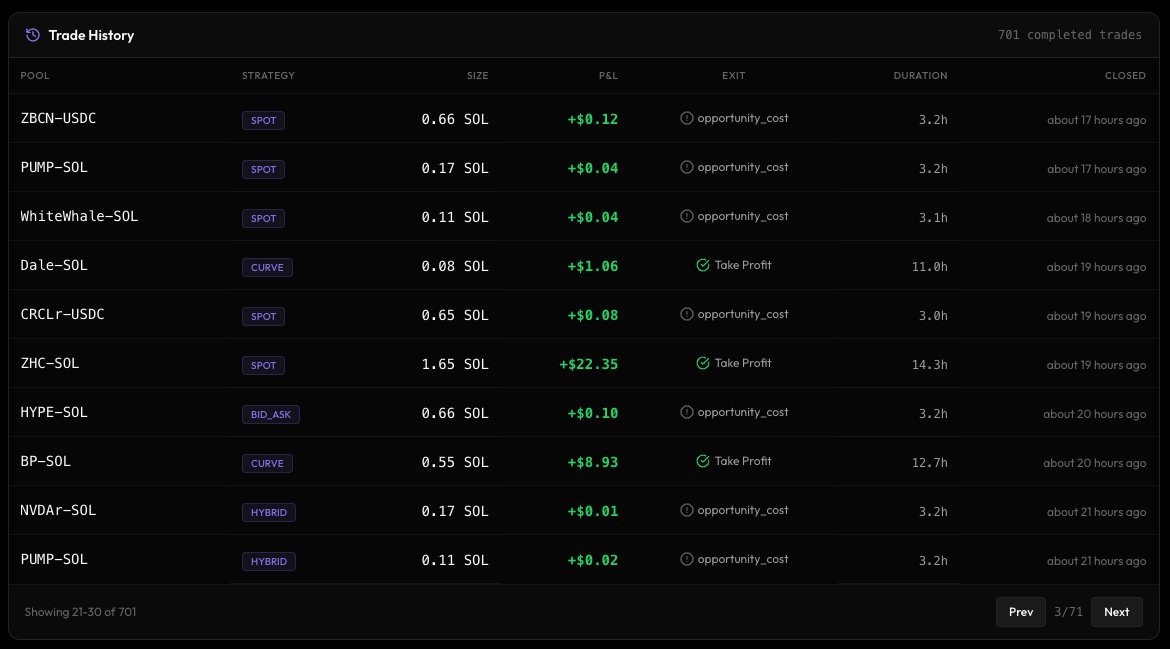This screenshot has height=649, width=1170.
Task: Click the +$1.06 profit value
Action: click(592, 266)
